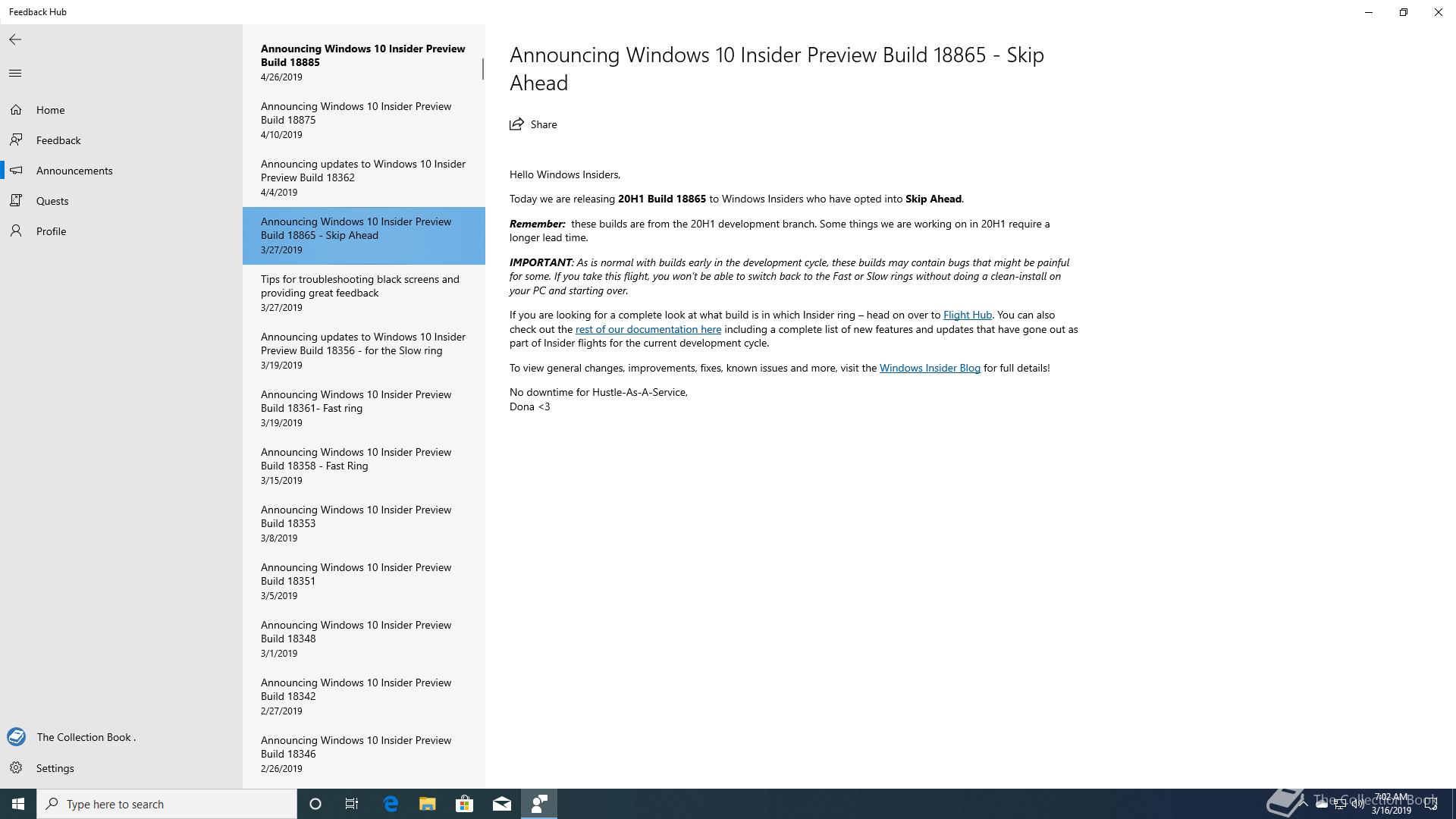Click The Collection Book account avatar
The width and height of the screenshot is (1456, 819).
pos(16,737)
